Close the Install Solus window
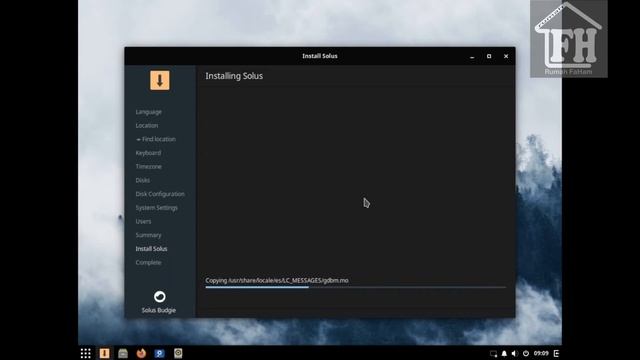 click(506, 56)
